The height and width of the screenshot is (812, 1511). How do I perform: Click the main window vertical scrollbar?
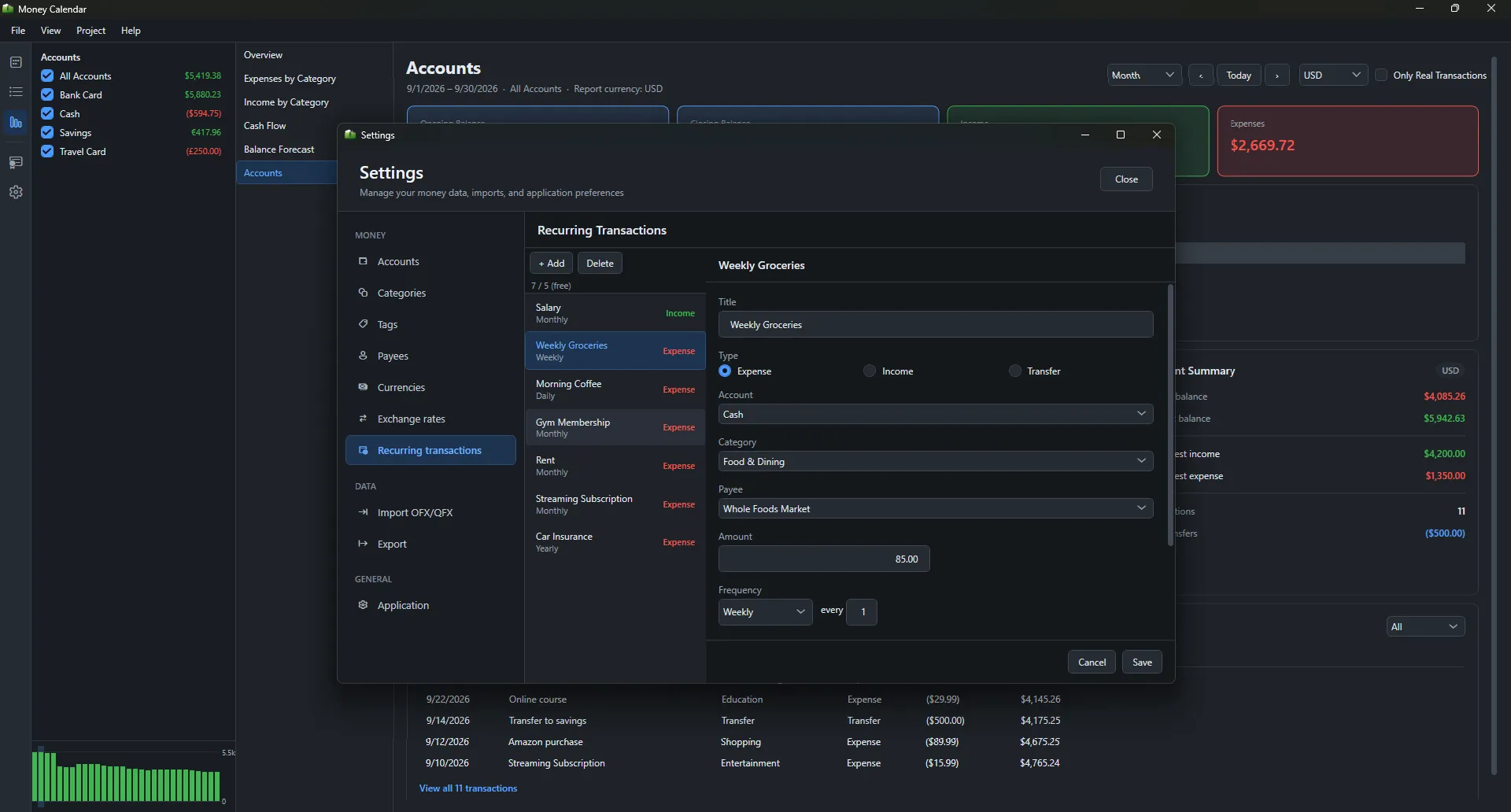click(1494, 415)
